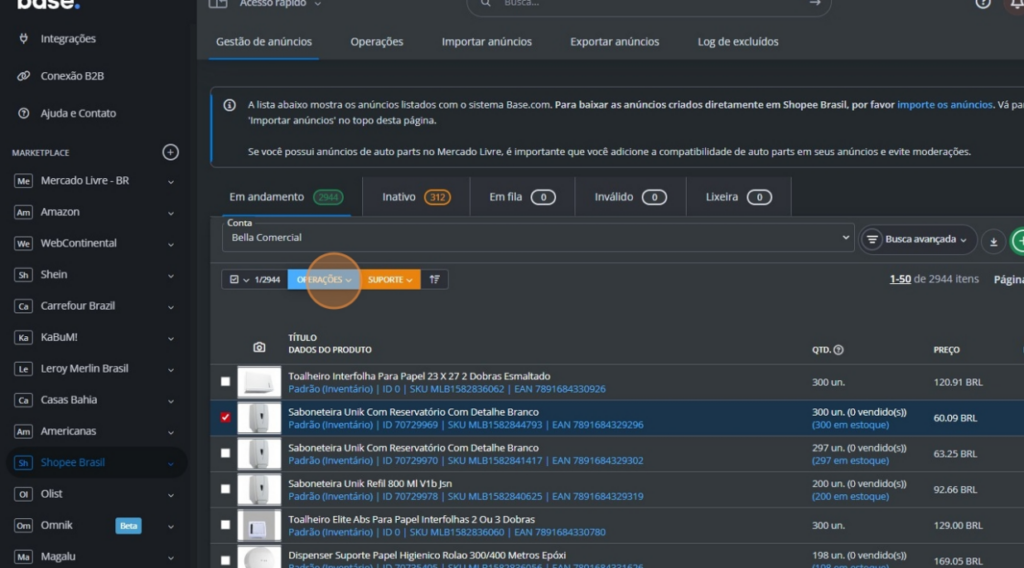Image resolution: width=1024 pixels, height=568 pixels.
Task: Click the download icon beside Busca avançada
Action: [x=993, y=240]
